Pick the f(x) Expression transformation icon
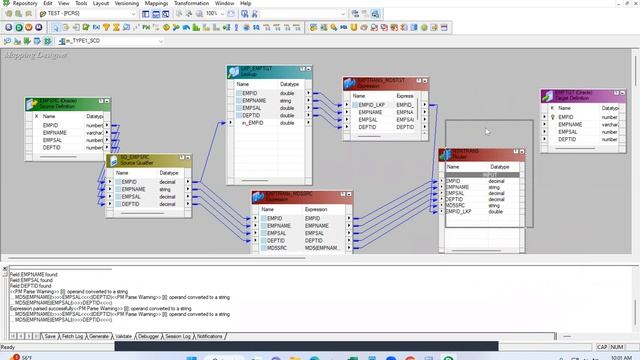The image size is (640, 360). 96,27
